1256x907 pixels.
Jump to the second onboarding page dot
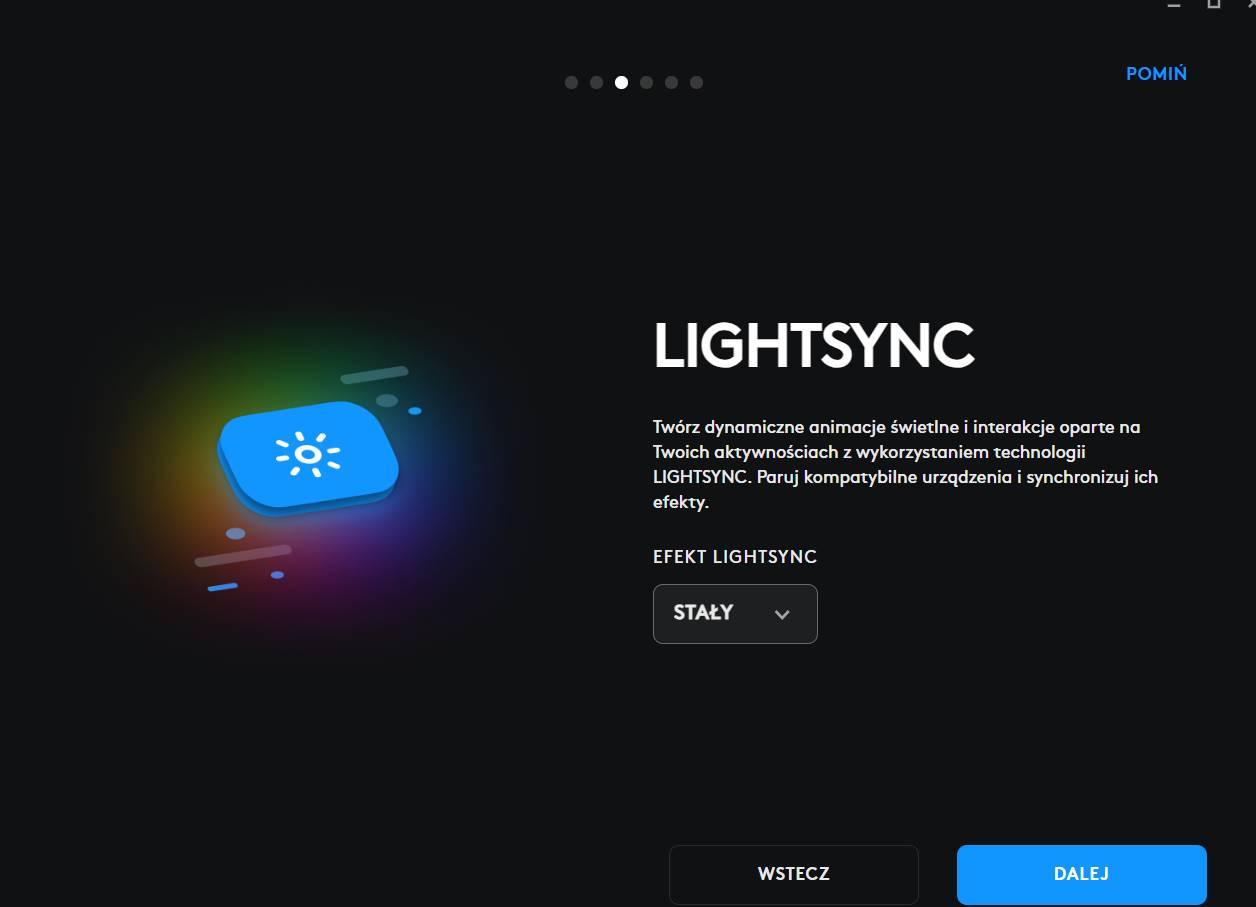tap(596, 82)
